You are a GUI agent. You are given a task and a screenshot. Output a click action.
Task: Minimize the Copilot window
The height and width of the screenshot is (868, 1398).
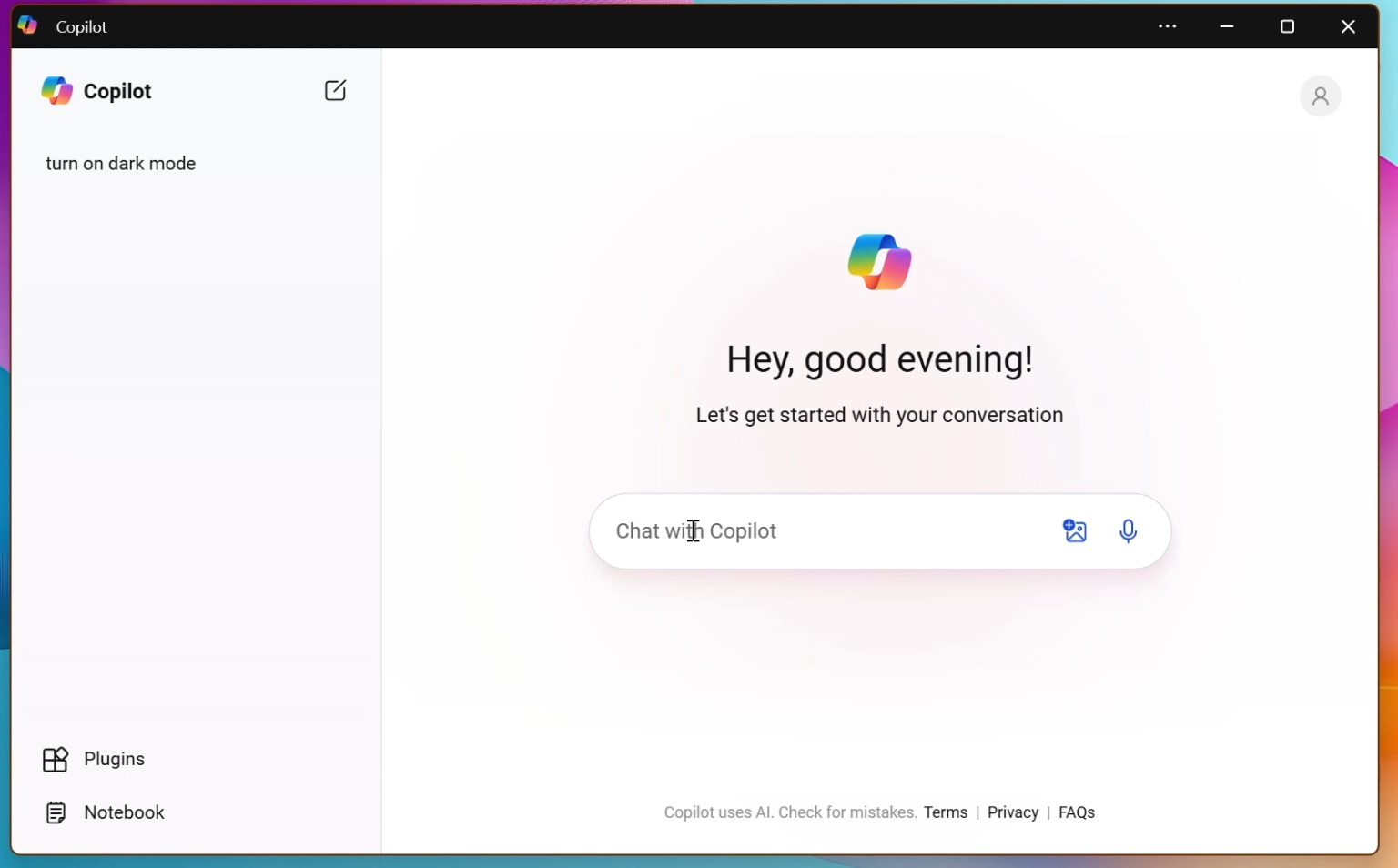pos(1226,26)
